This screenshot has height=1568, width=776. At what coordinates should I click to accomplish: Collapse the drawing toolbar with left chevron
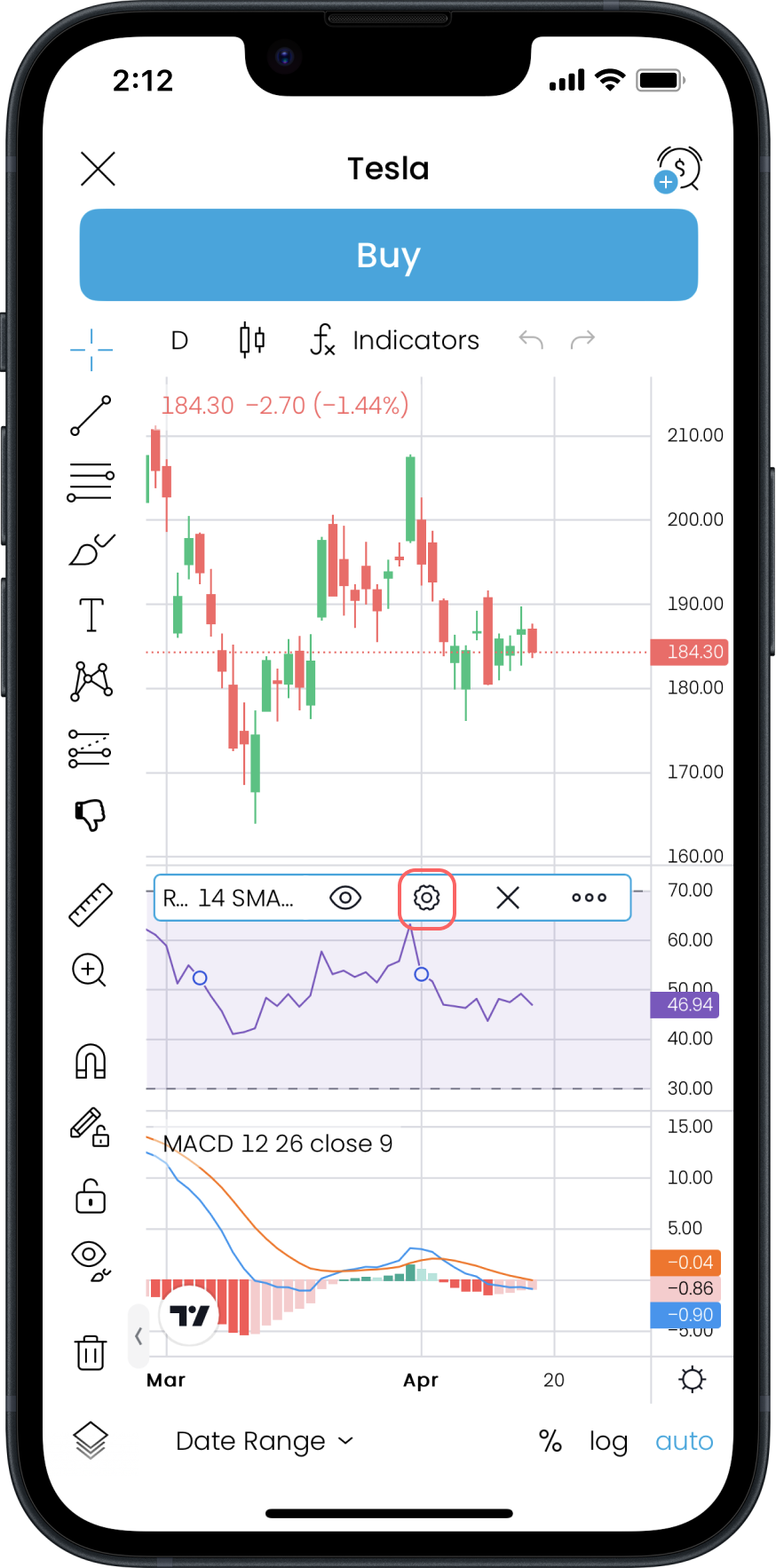[139, 1335]
